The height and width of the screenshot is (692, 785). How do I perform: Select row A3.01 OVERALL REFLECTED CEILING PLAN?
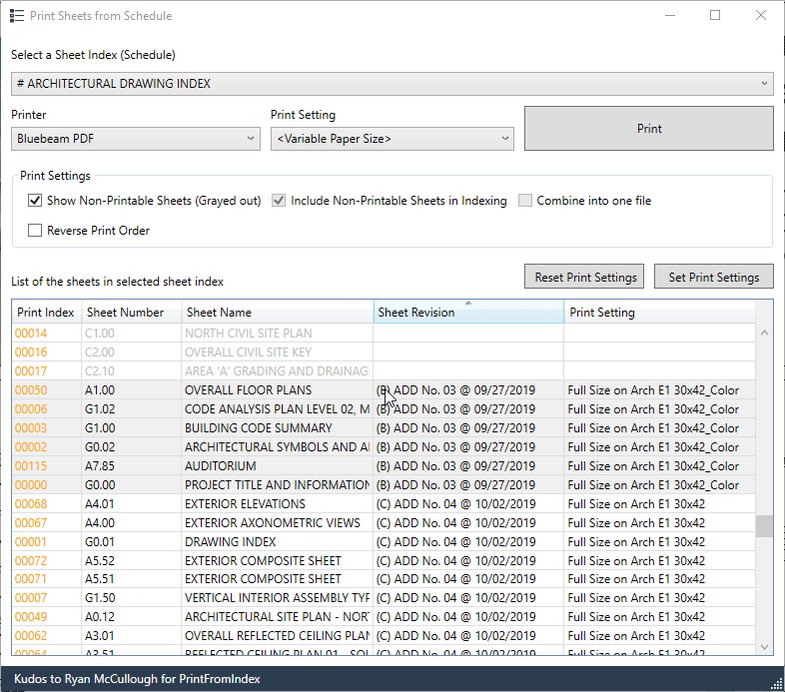[x=383, y=636]
